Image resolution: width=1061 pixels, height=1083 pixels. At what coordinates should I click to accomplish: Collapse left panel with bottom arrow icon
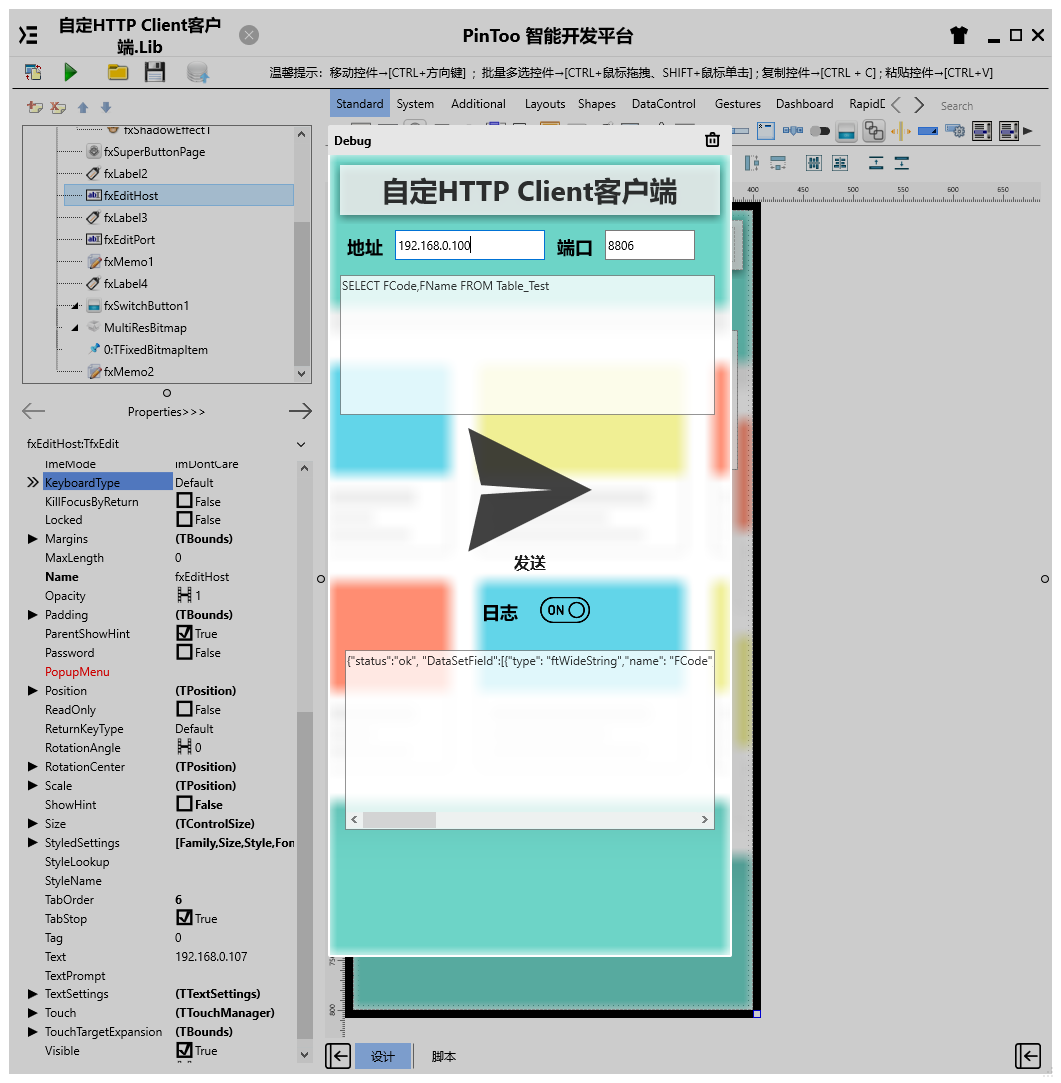click(x=338, y=1056)
